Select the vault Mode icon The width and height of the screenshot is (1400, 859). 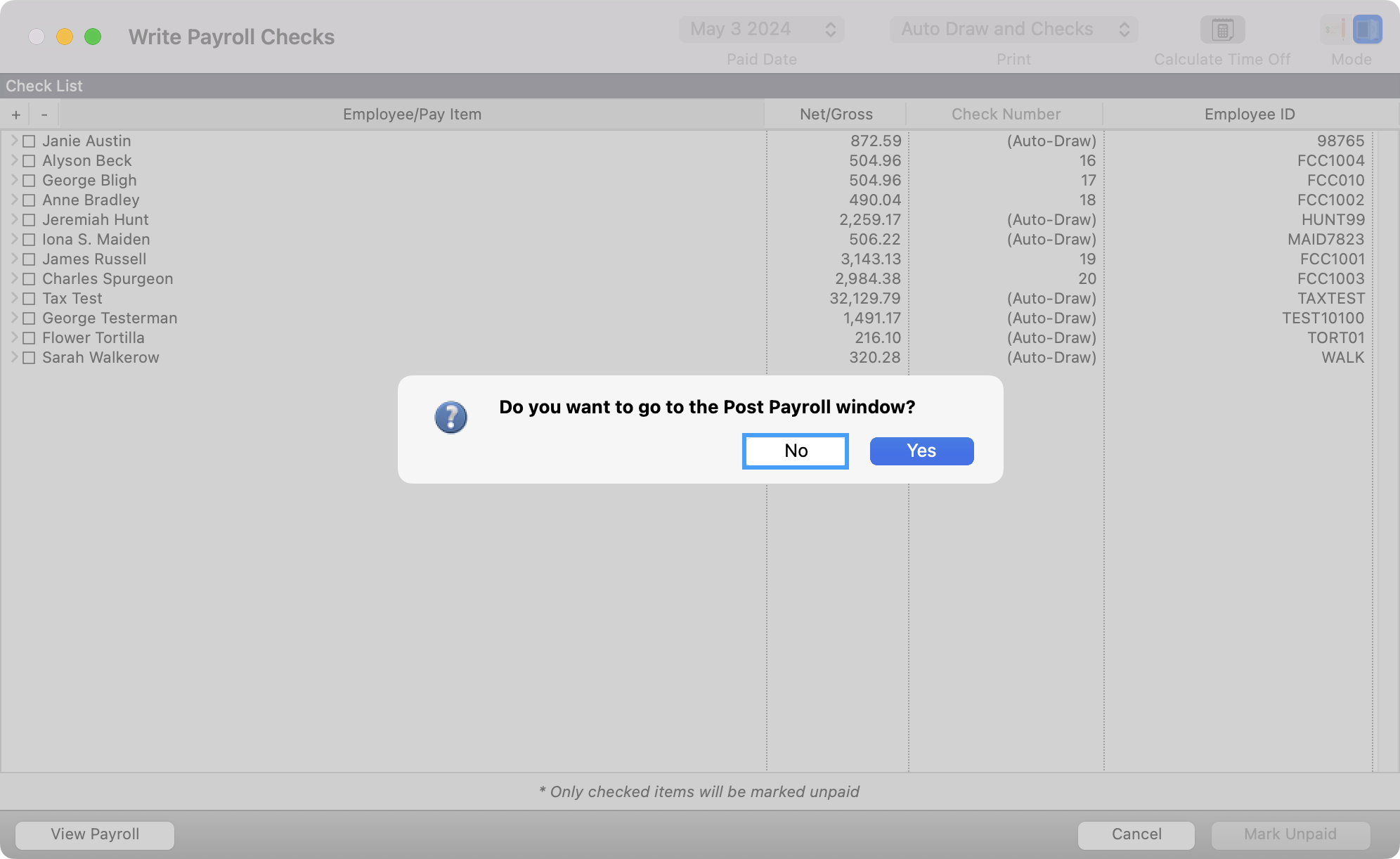pos(1367,30)
